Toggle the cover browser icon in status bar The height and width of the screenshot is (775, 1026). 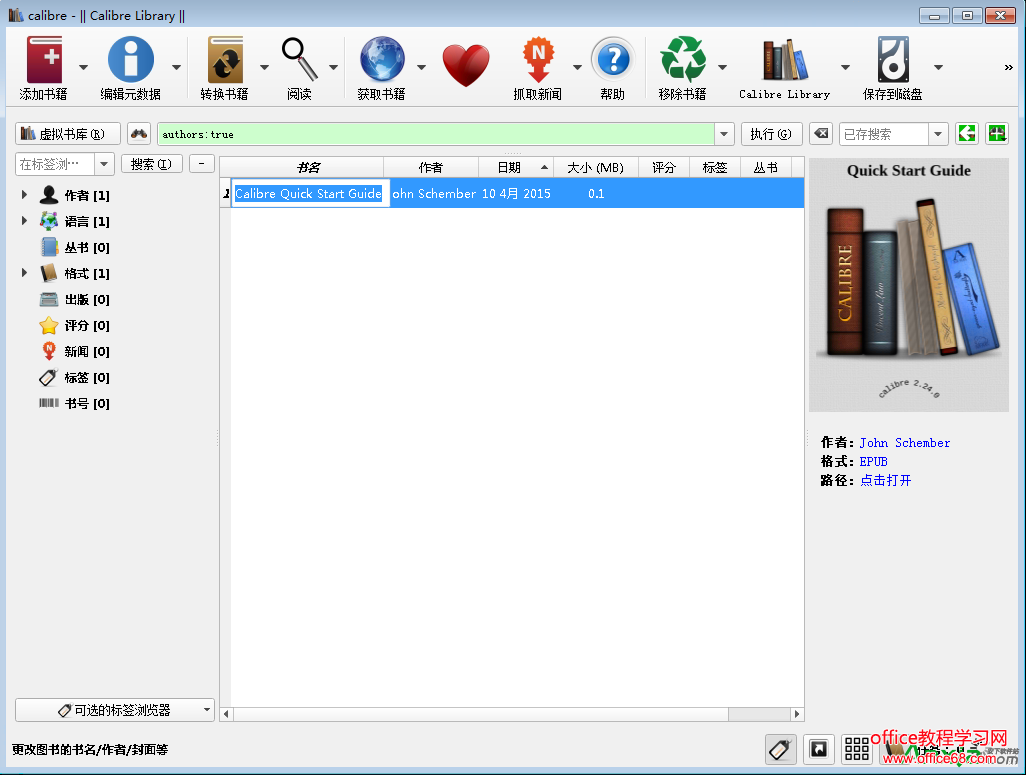click(x=819, y=749)
